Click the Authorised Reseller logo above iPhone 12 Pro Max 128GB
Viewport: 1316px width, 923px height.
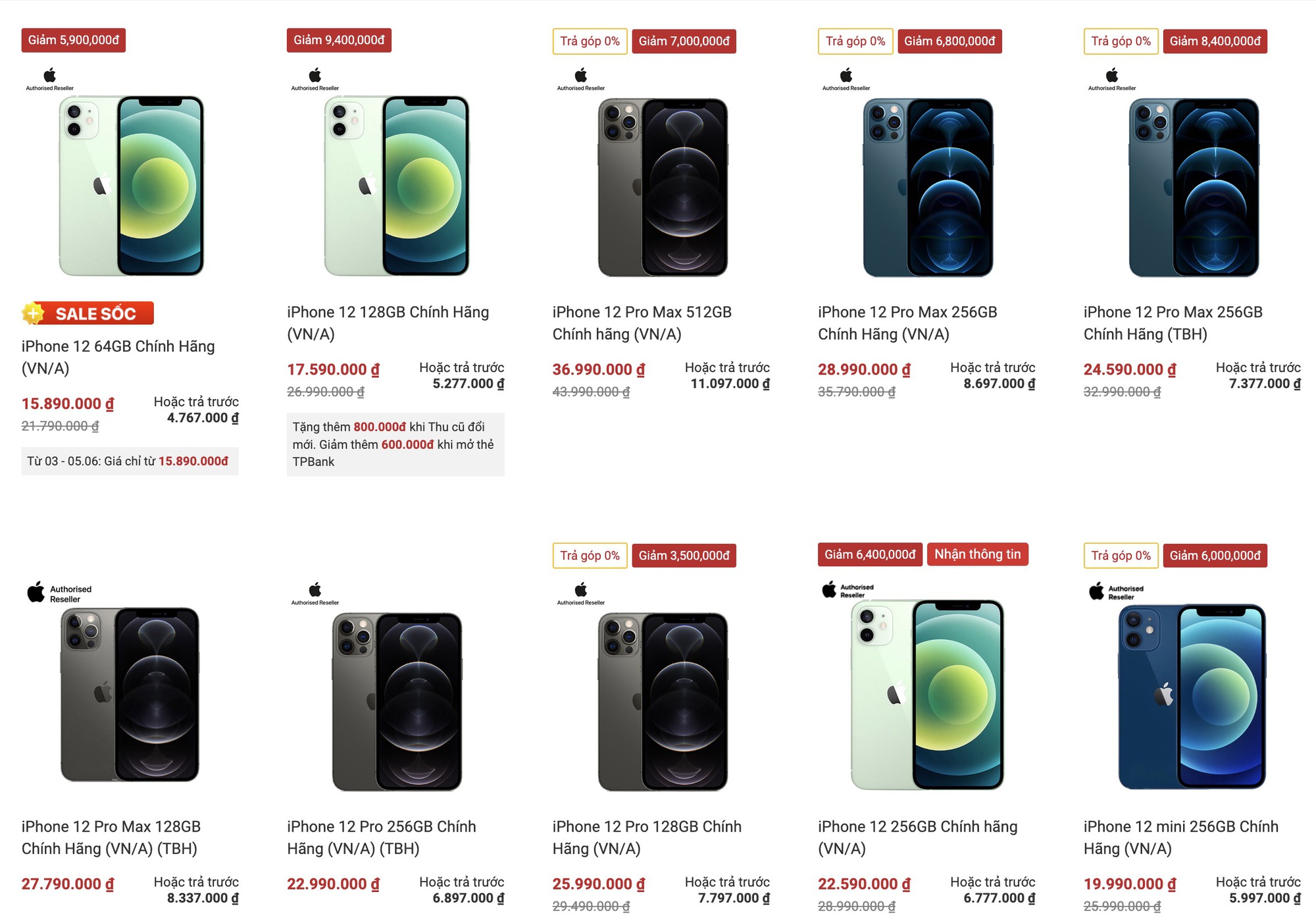[59, 593]
